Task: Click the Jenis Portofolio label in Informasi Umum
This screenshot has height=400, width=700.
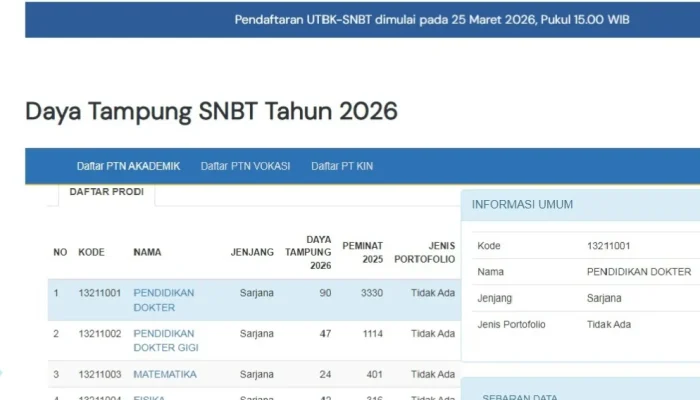Action: point(511,325)
